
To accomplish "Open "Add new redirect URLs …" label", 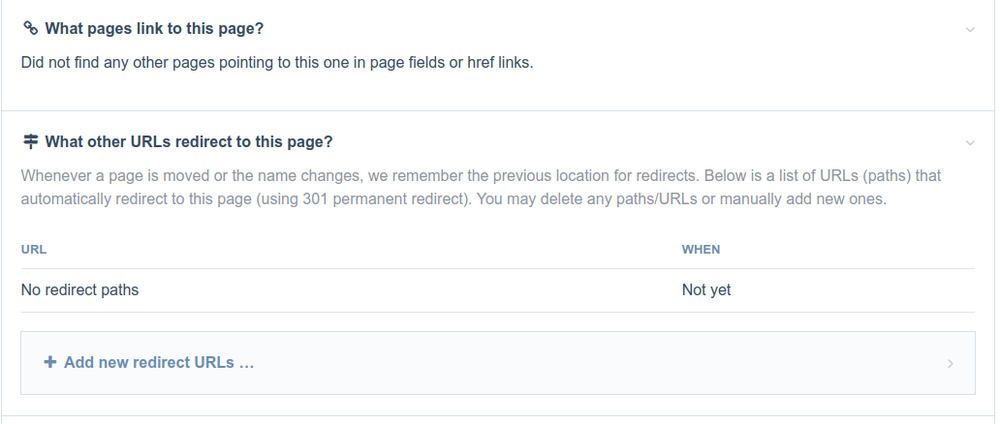I will [159, 362].
